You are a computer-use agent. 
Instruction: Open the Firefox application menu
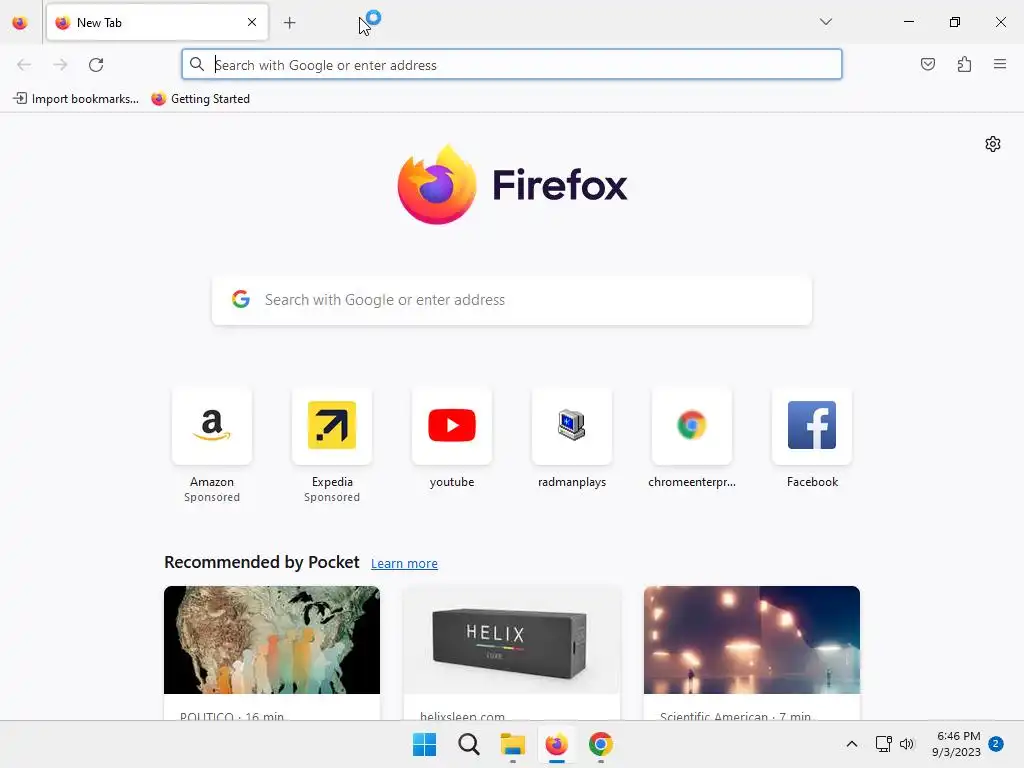[1000, 64]
